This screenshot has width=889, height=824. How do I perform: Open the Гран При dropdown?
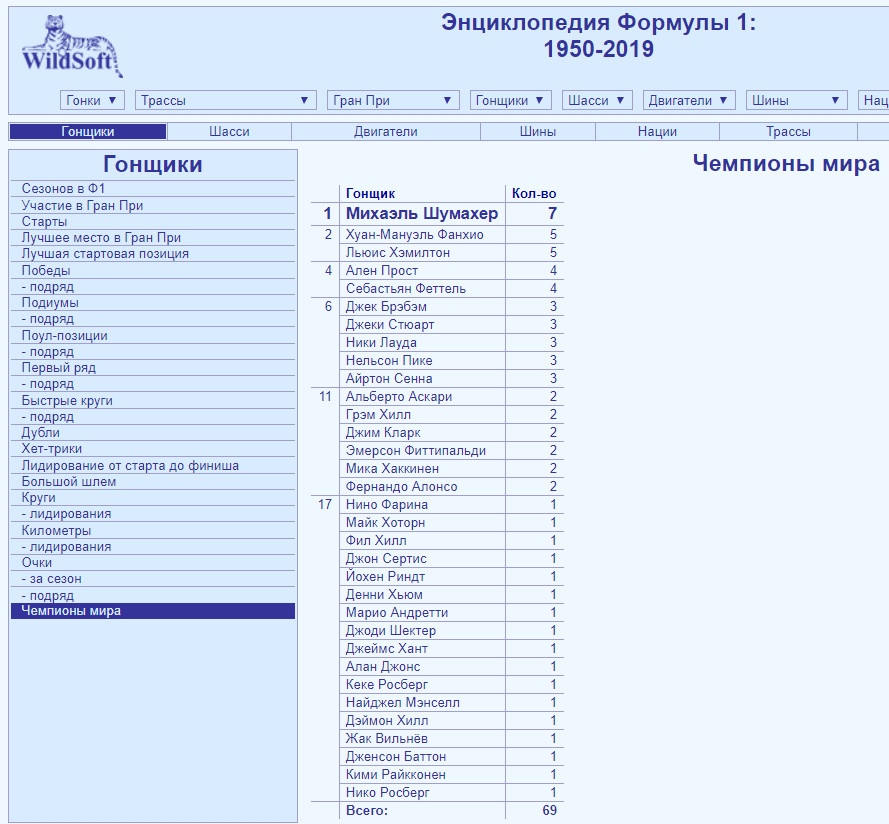392,100
